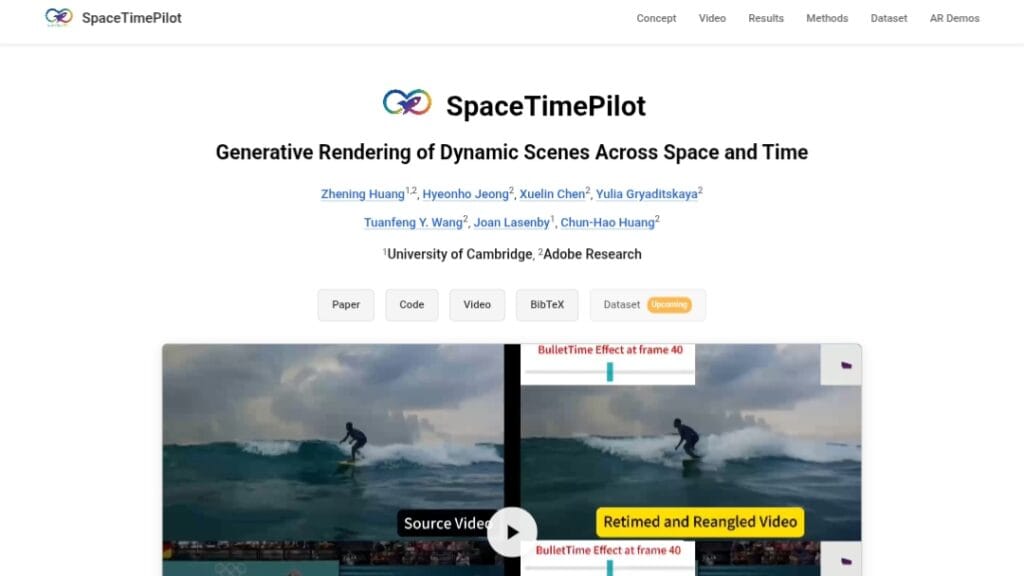Viewport: 1024px width, 576px height.
Task: Jump to the Methods section
Action: (827, 18)
